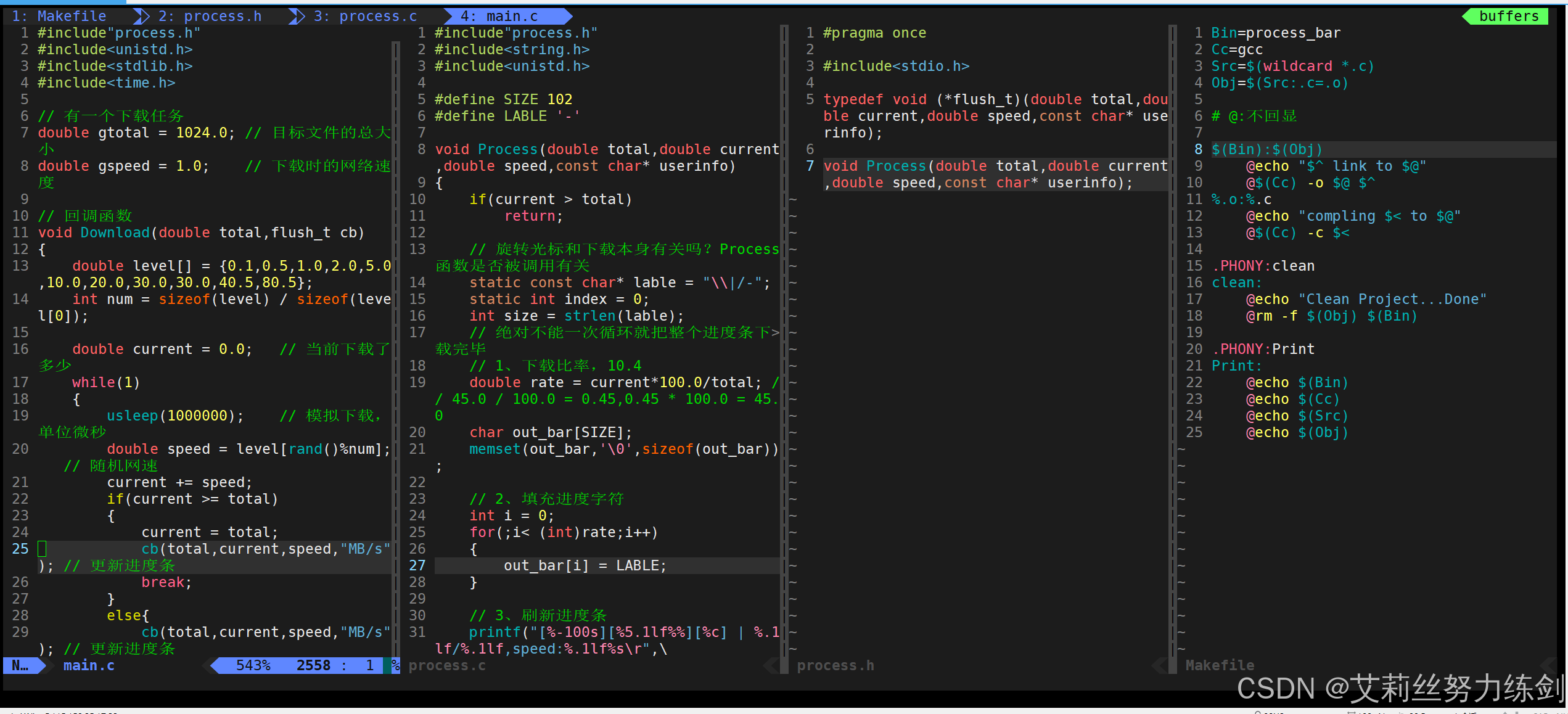Click the green buffers label
This screenshot has height=714, width=1568.
click(x=1508, y=16)
